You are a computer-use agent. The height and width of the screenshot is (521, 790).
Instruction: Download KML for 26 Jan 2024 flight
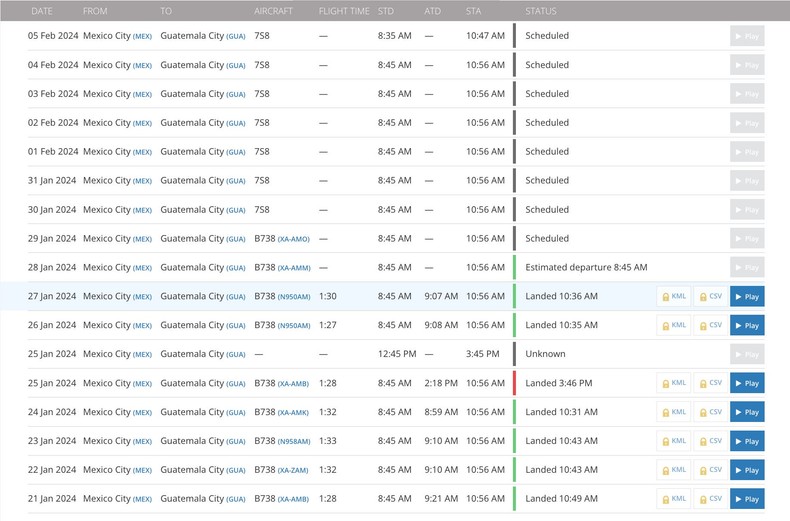pyautogui.click(x=674, y=325)
